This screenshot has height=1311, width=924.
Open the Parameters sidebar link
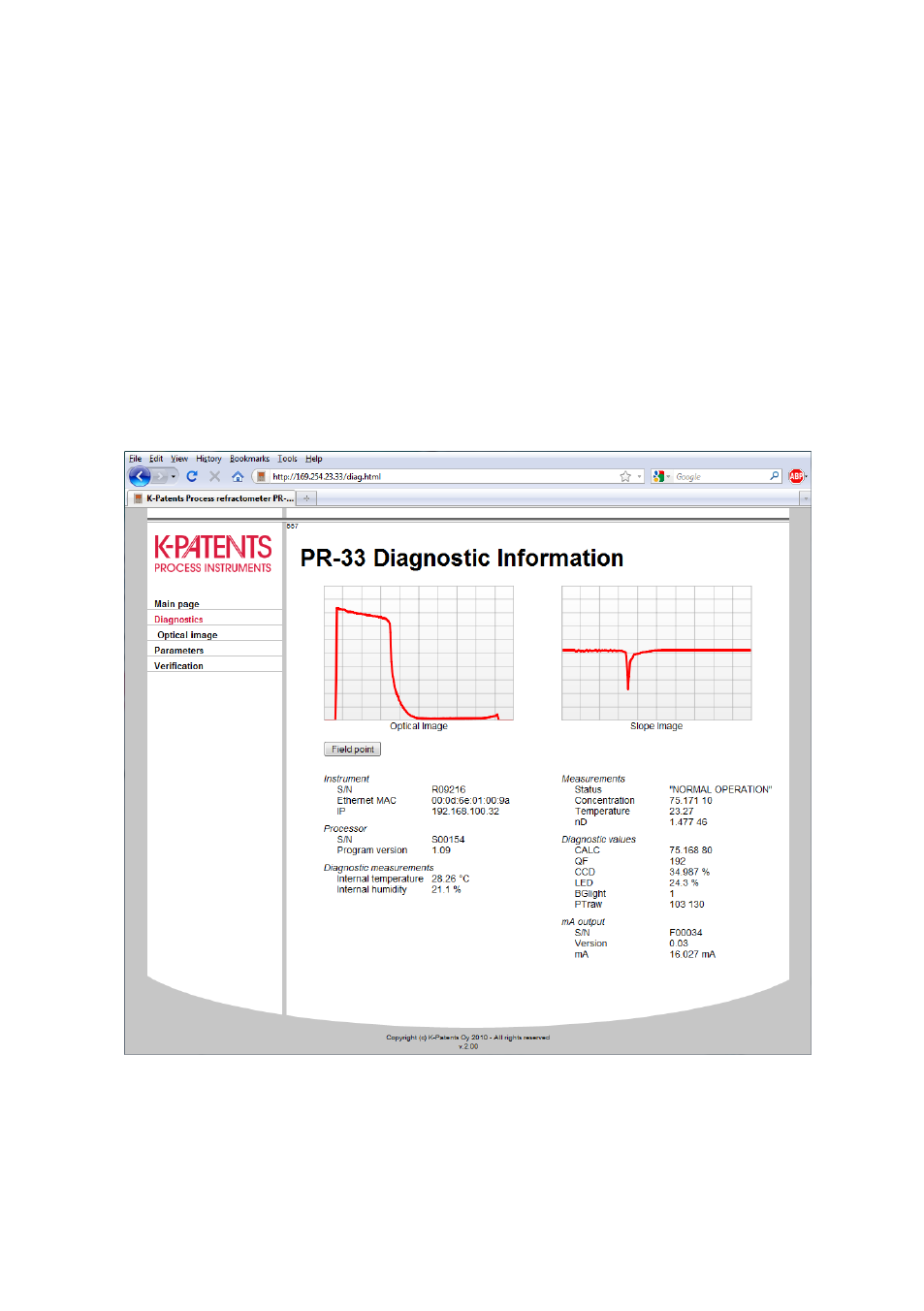pyautogui.click(x=178, y=651)
